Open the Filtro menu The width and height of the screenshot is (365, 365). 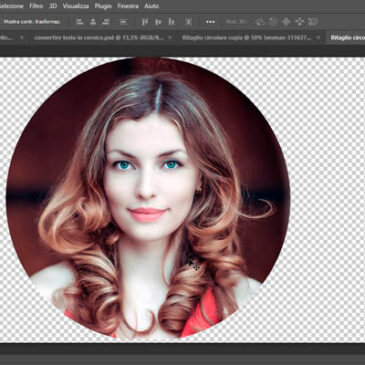pyautogui.click(x=36, y=6)
